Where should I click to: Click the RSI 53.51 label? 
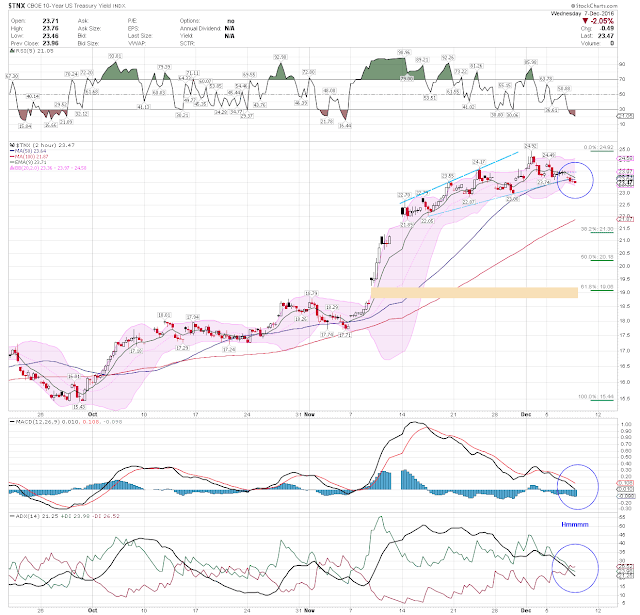click(430, 98)
